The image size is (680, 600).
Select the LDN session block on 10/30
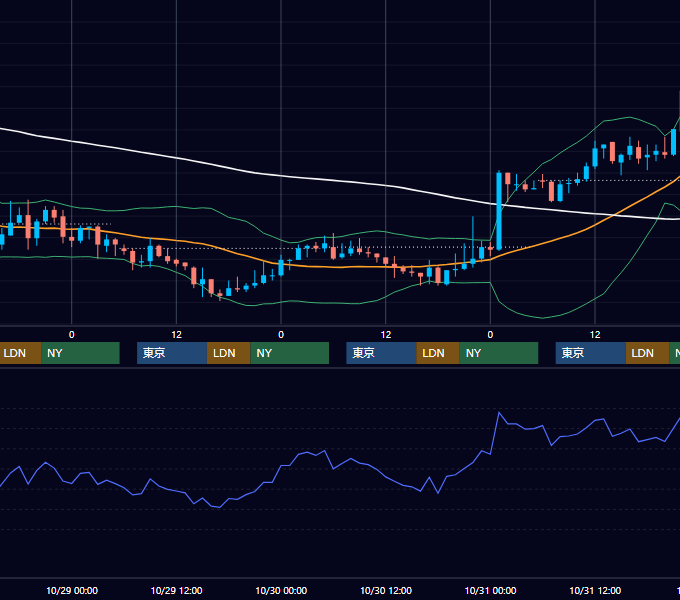pos(438,353)
